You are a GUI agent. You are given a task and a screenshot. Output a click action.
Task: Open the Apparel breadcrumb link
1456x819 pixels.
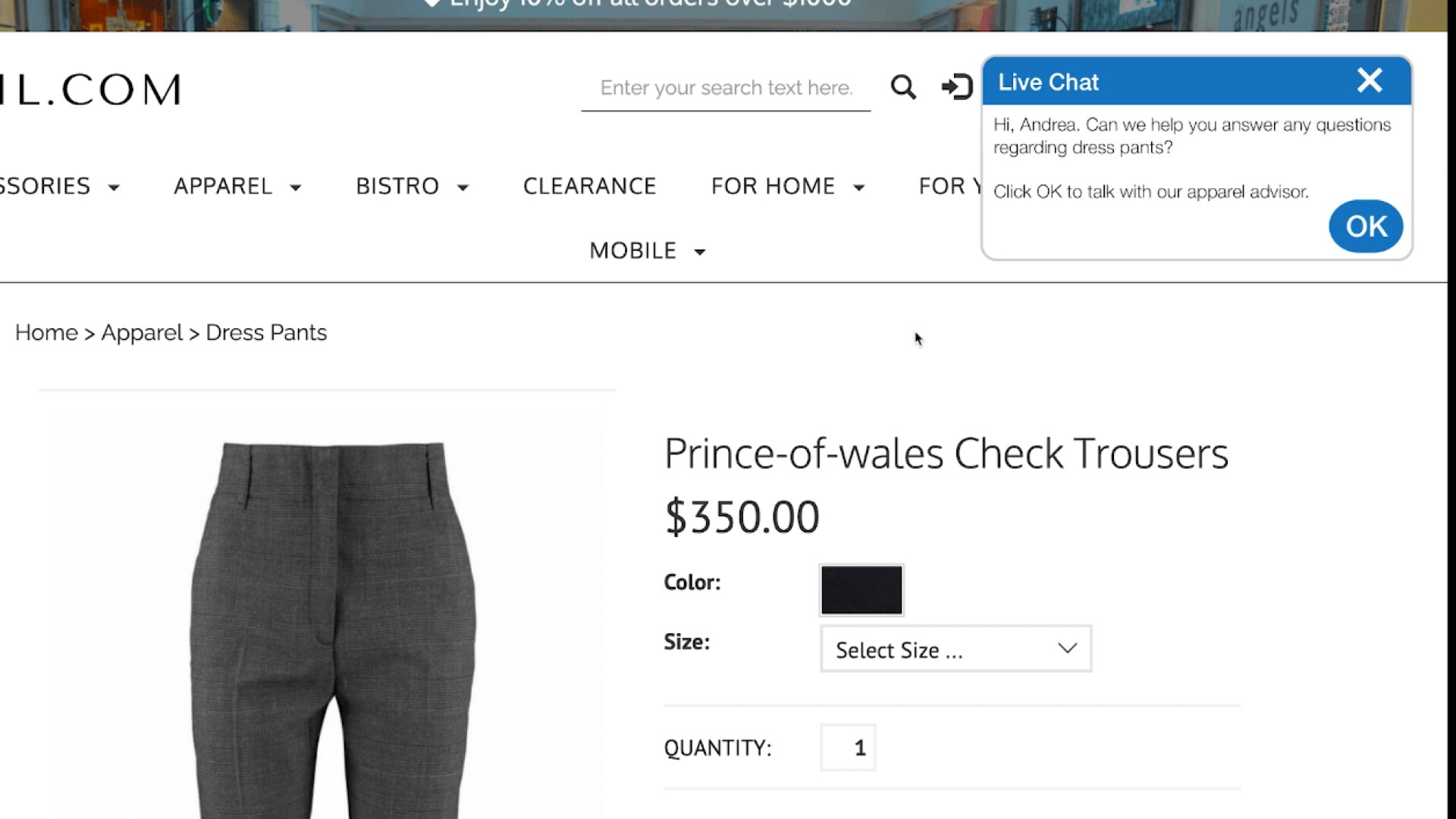pos(142,333)
